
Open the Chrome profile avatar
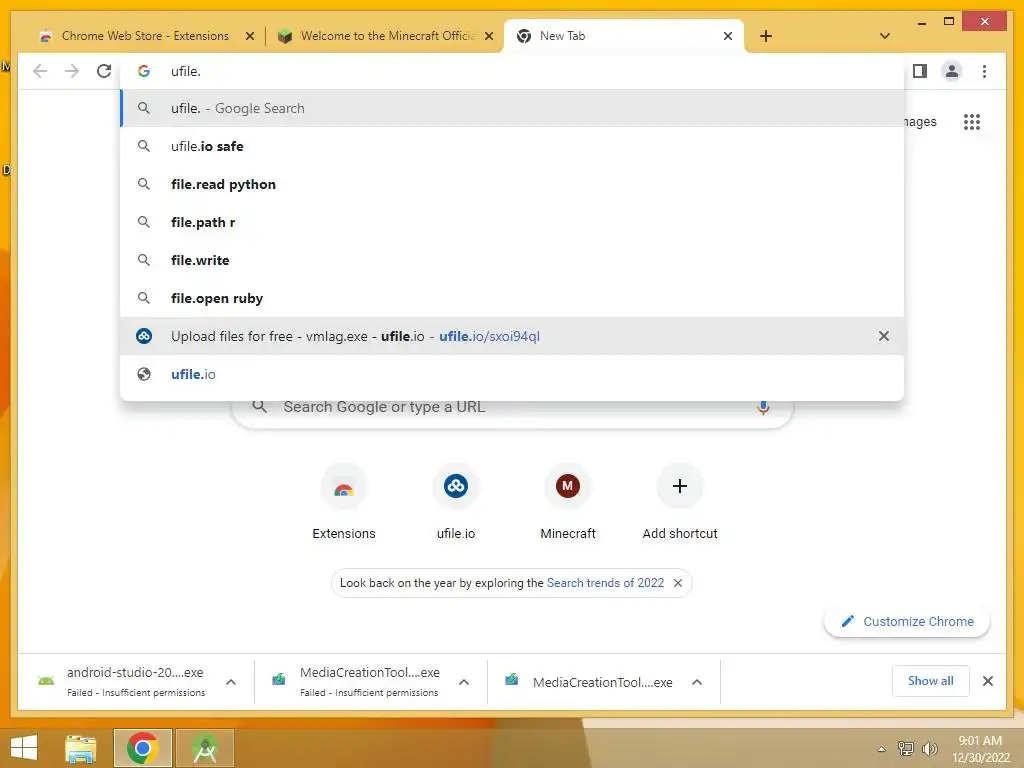click(952, 71)
